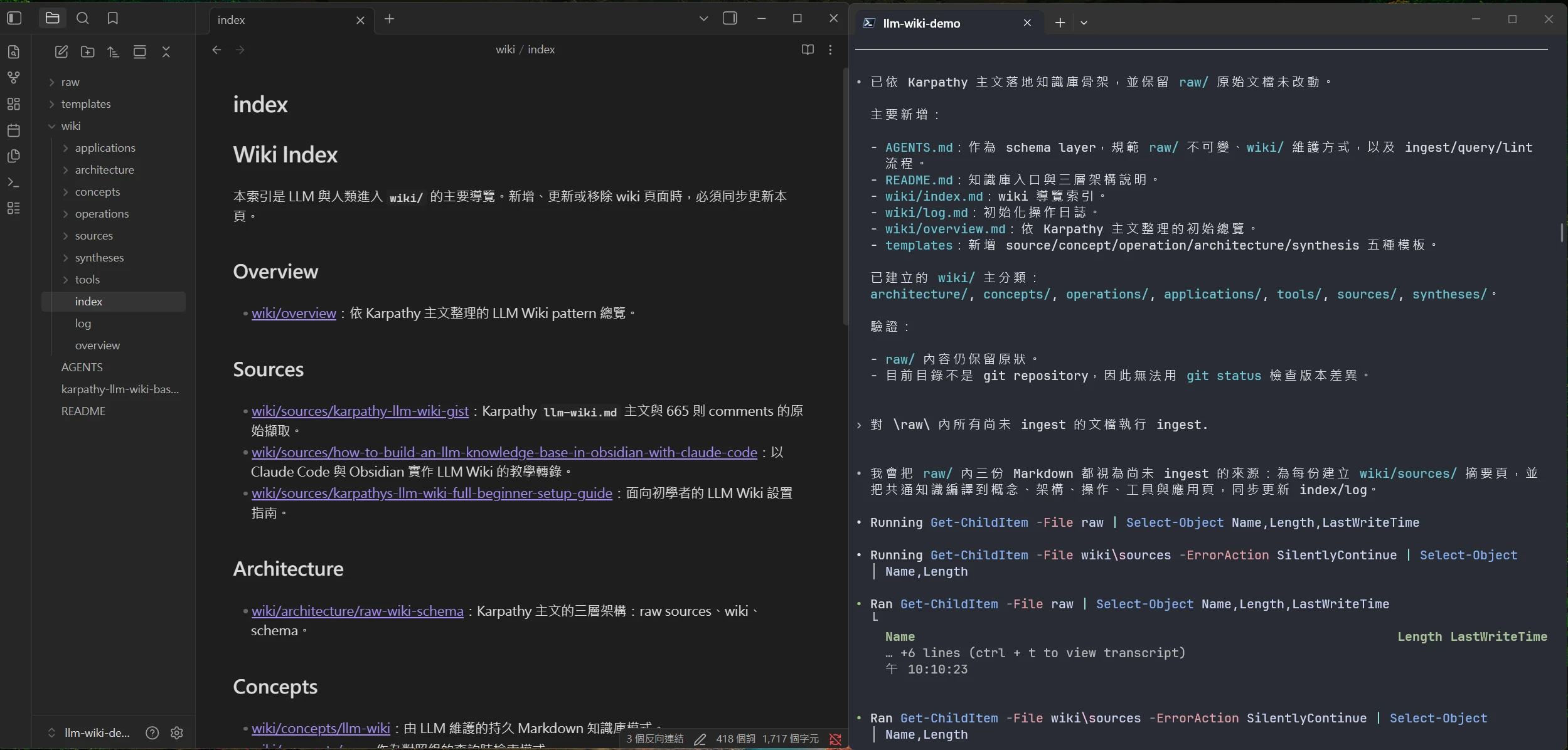Toggle the right sidebar panel
This screenshot has width=1568, height=750.
(x=730, y=18)
